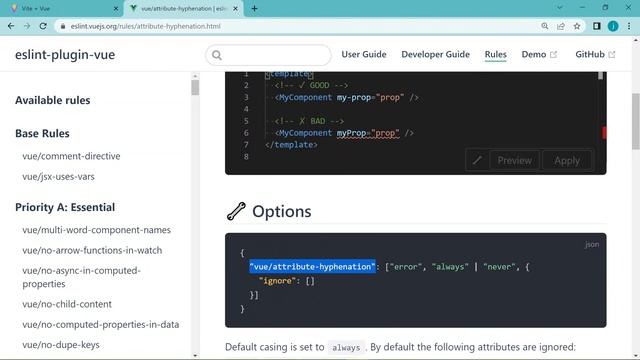Click the eslint-plugin-vue site title
The image size is (640, 360).
(x=65, y=55)
